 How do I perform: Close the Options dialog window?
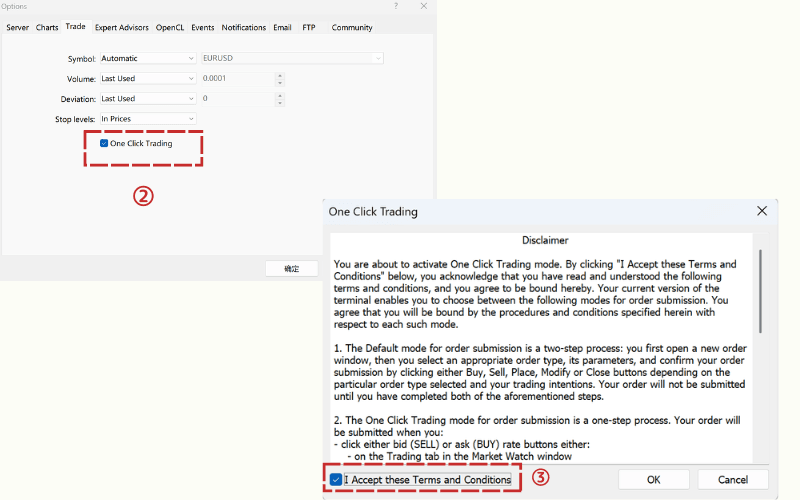(424, 6)
